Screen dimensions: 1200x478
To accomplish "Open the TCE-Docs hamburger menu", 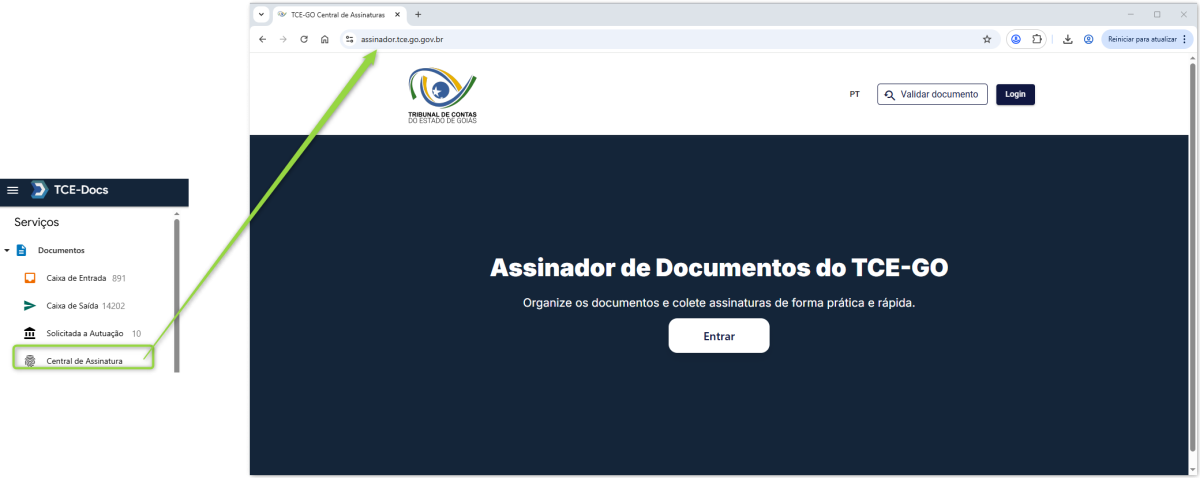I will click(13, 189).
